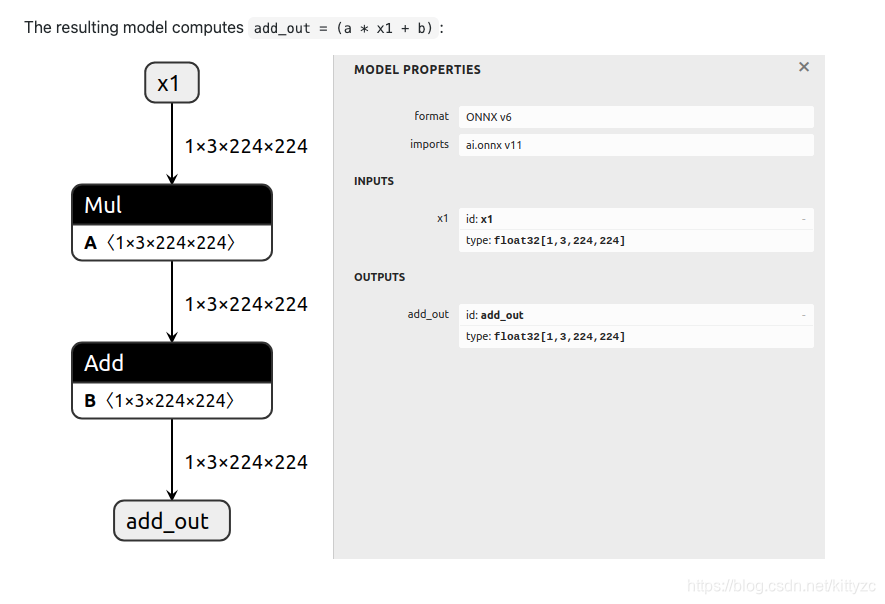Select the Mul operator node

tap(172, 204)
